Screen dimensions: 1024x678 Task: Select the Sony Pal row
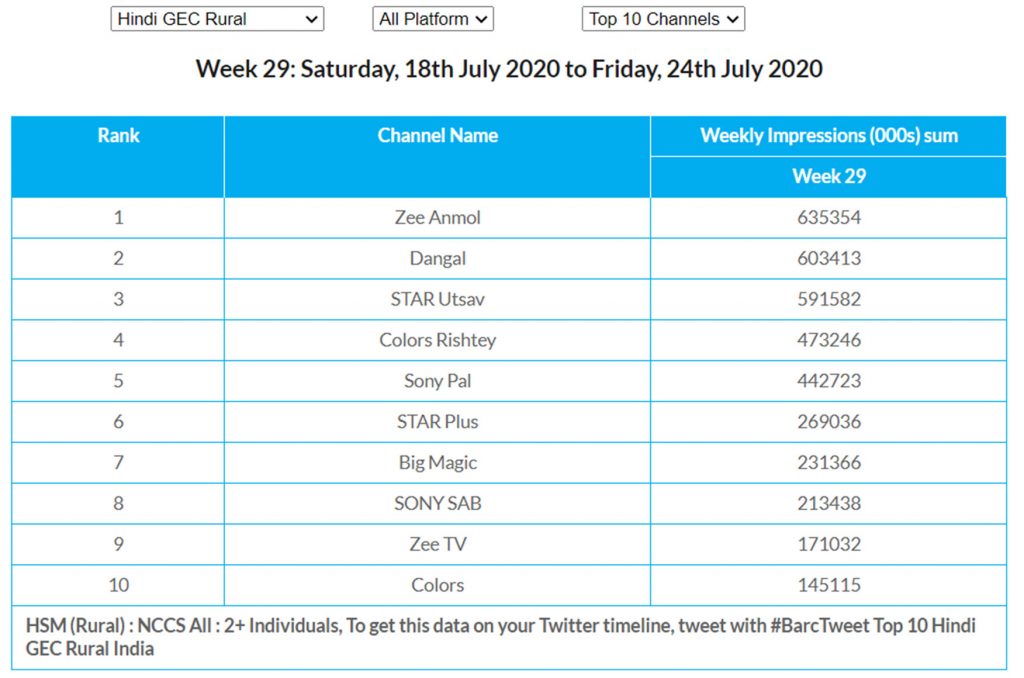[x=437, y=381]
